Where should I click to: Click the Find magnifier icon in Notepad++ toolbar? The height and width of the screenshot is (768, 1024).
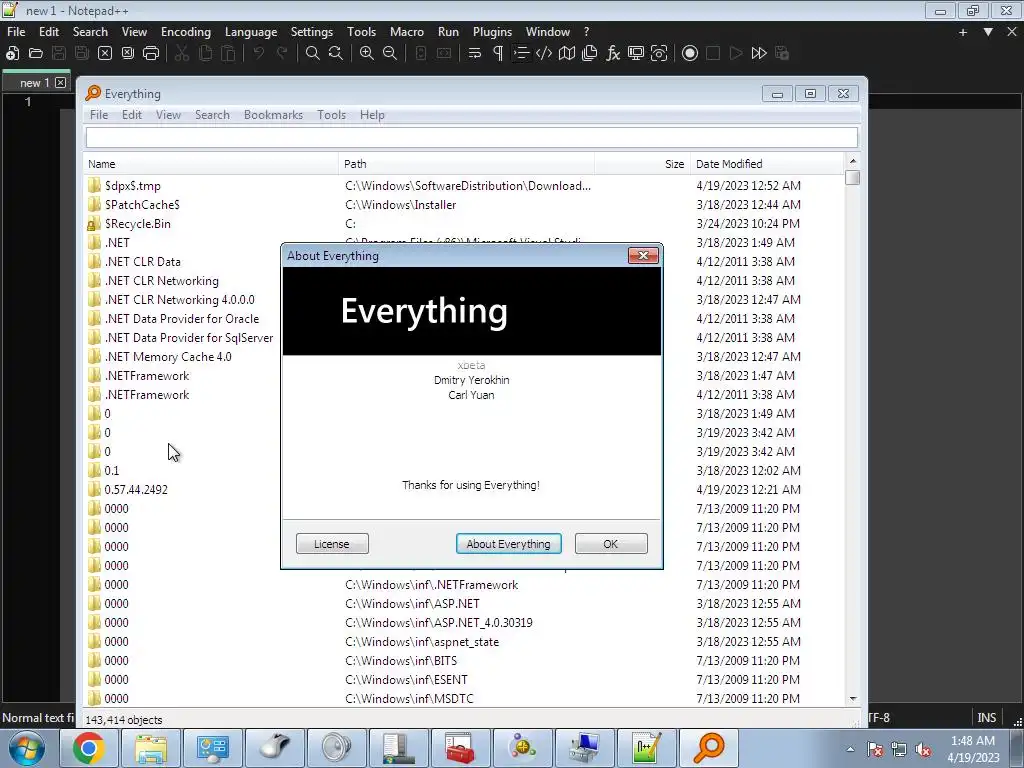(x=313, y=54)
